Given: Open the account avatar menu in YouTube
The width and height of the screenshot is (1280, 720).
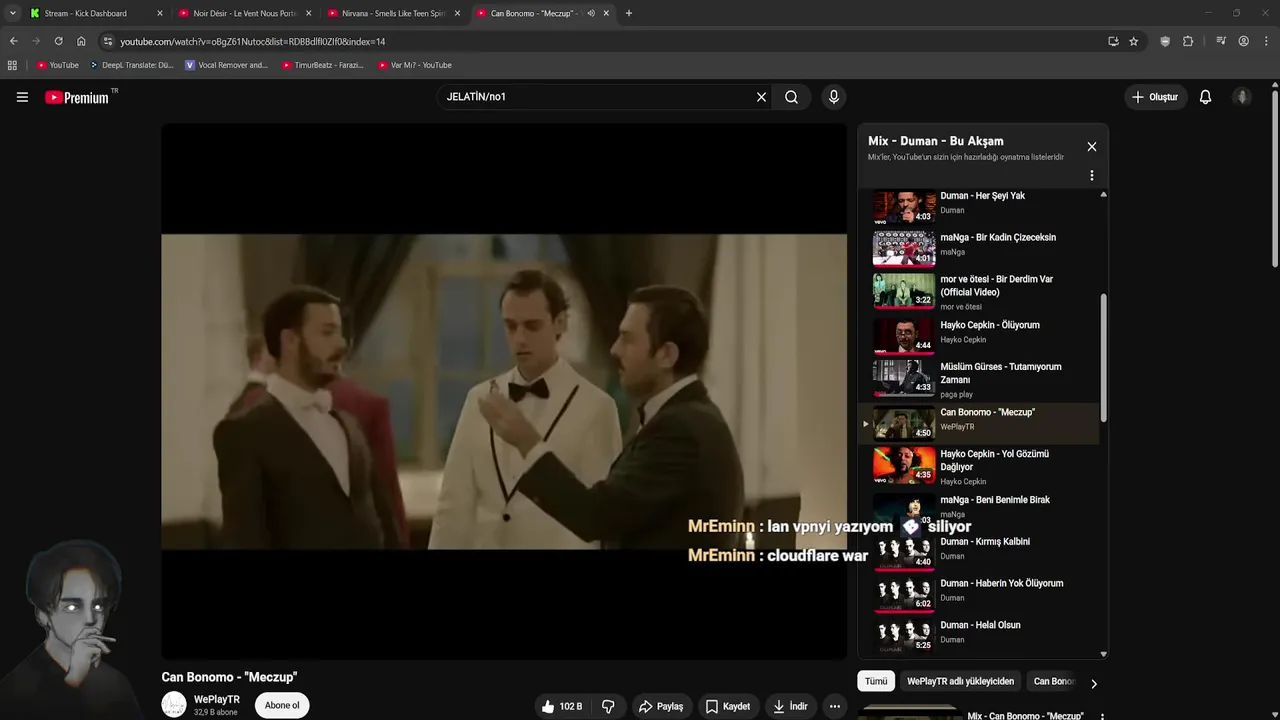Looking at the screenshot, I should pyautogui.click(x=1242, y=97).
